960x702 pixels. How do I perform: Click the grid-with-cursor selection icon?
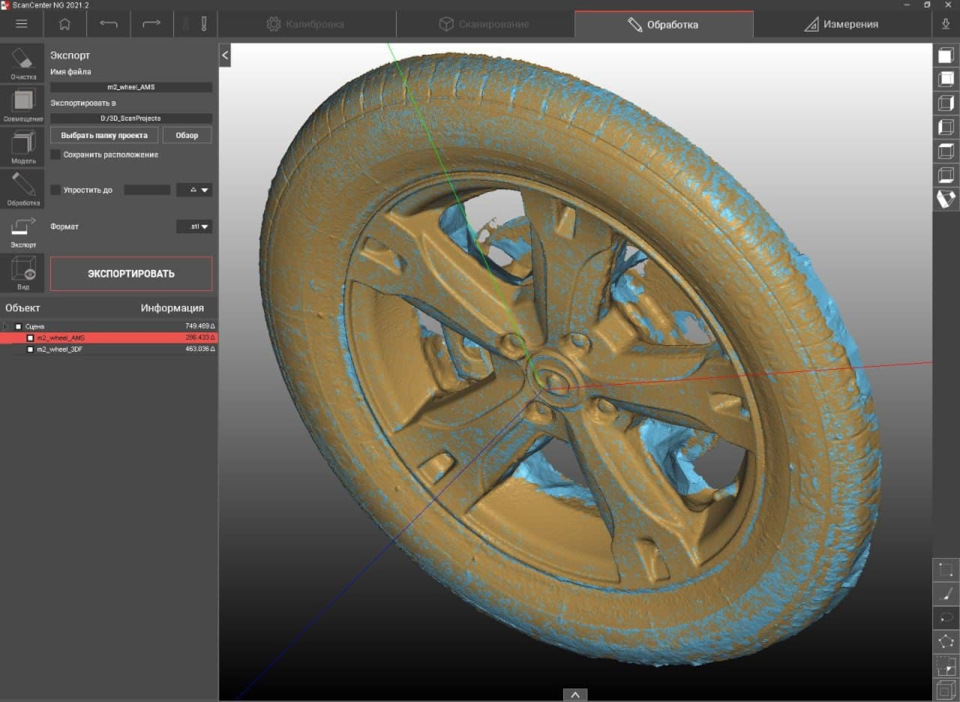point(945,666)
